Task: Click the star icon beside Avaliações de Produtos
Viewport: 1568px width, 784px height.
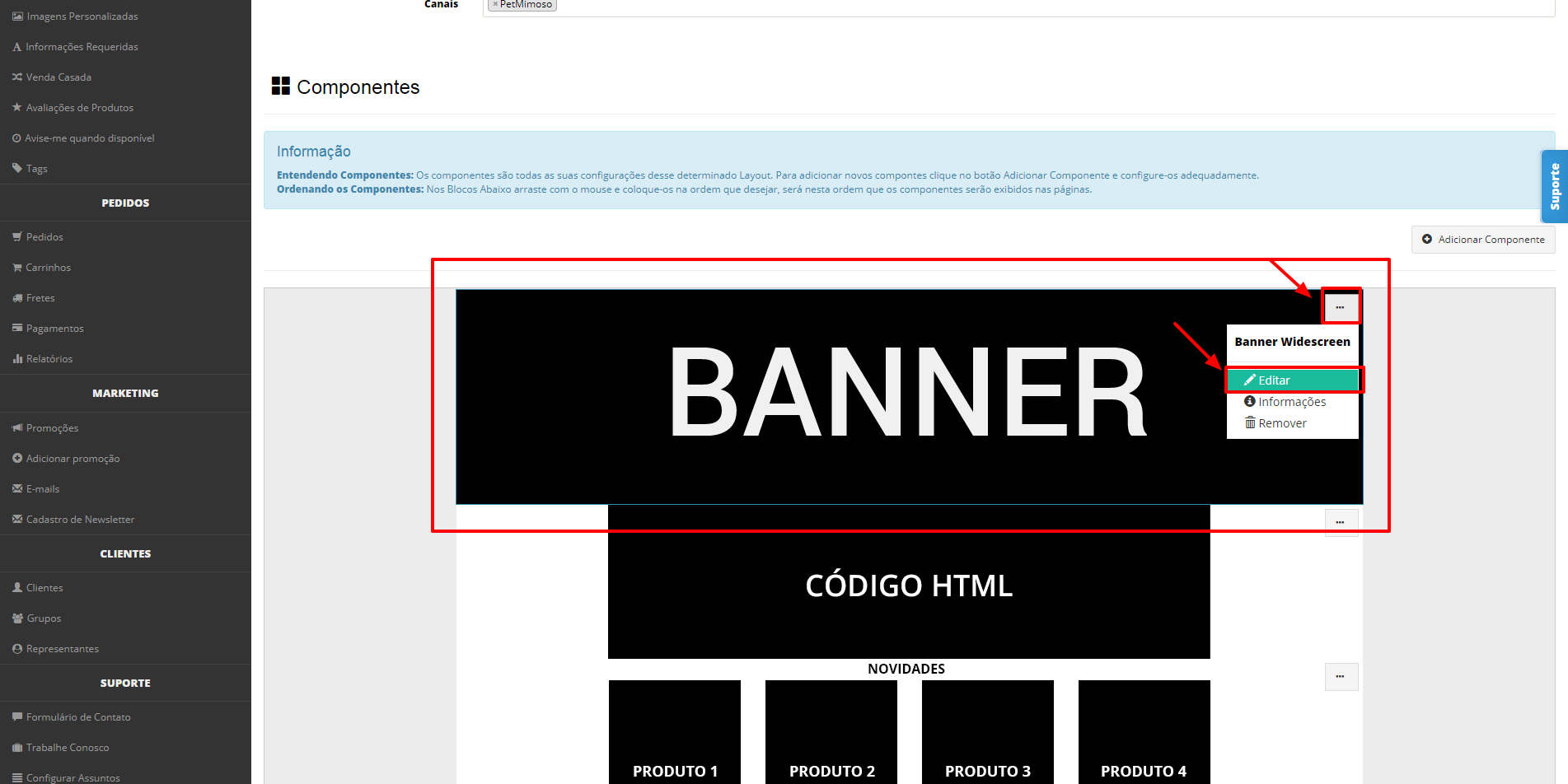Action: coord(17,108)
